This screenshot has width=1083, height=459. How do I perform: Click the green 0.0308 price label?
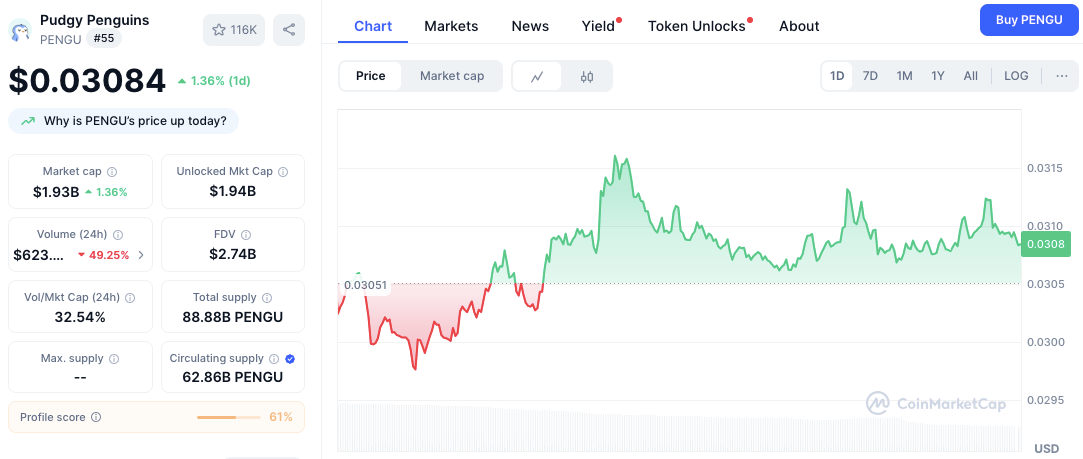coord(1046,244)
